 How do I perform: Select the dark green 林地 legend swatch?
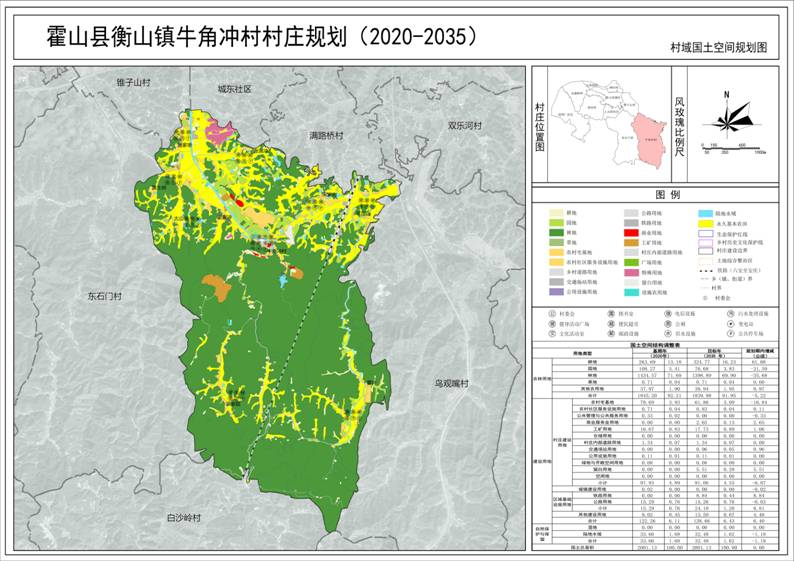click(x=556, y=230)
